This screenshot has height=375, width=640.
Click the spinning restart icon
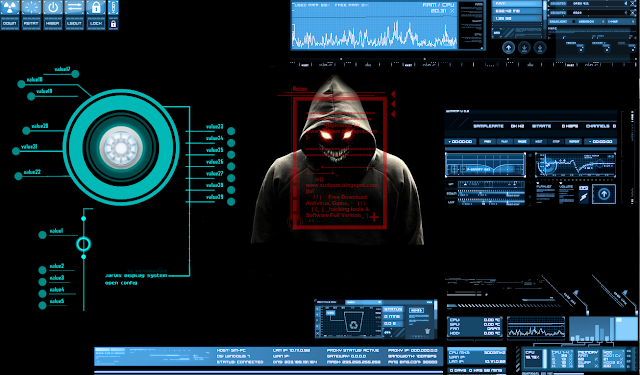(x=31, y=8)
